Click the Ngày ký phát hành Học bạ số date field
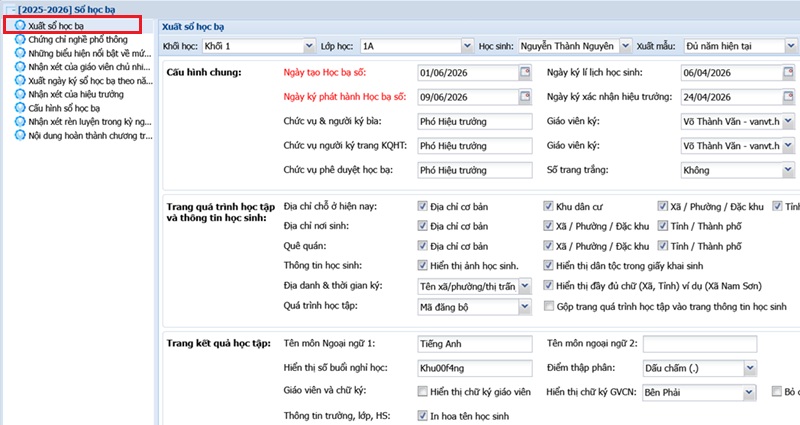 pos(468,97)
